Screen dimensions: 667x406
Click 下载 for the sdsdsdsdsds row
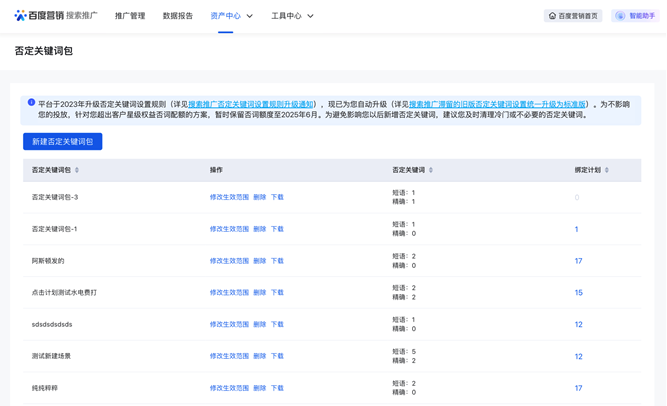pos(277,324)
